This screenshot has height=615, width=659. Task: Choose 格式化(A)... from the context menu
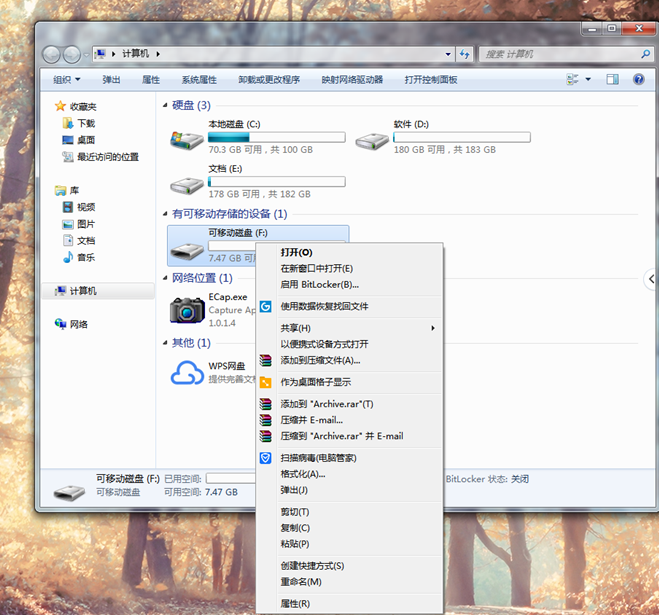[x=302, y=474]
